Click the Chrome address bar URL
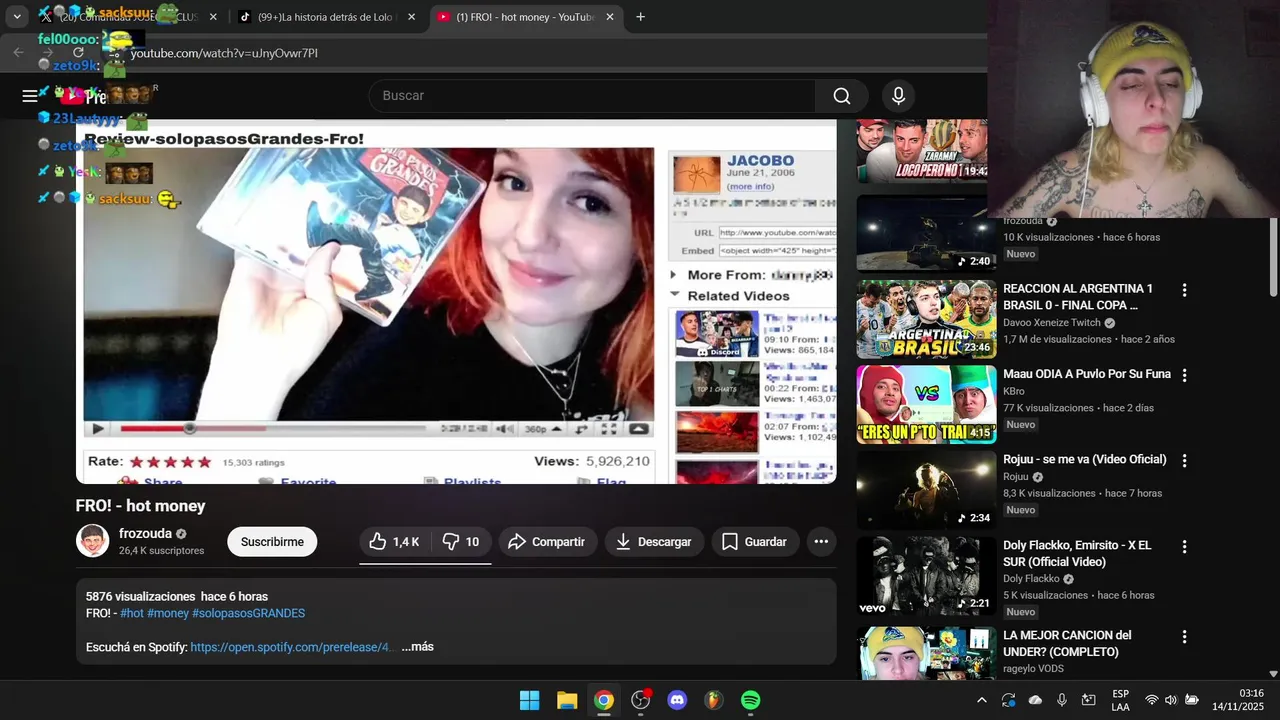The image size is (1280, 720). click(224, 53)
